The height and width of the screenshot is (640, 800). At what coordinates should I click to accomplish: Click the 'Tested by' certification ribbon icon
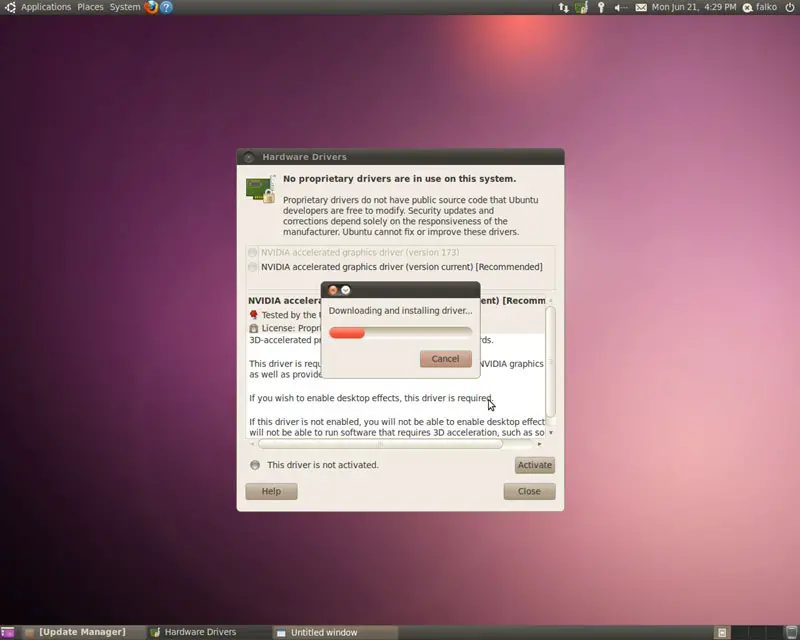click(254, 314)
